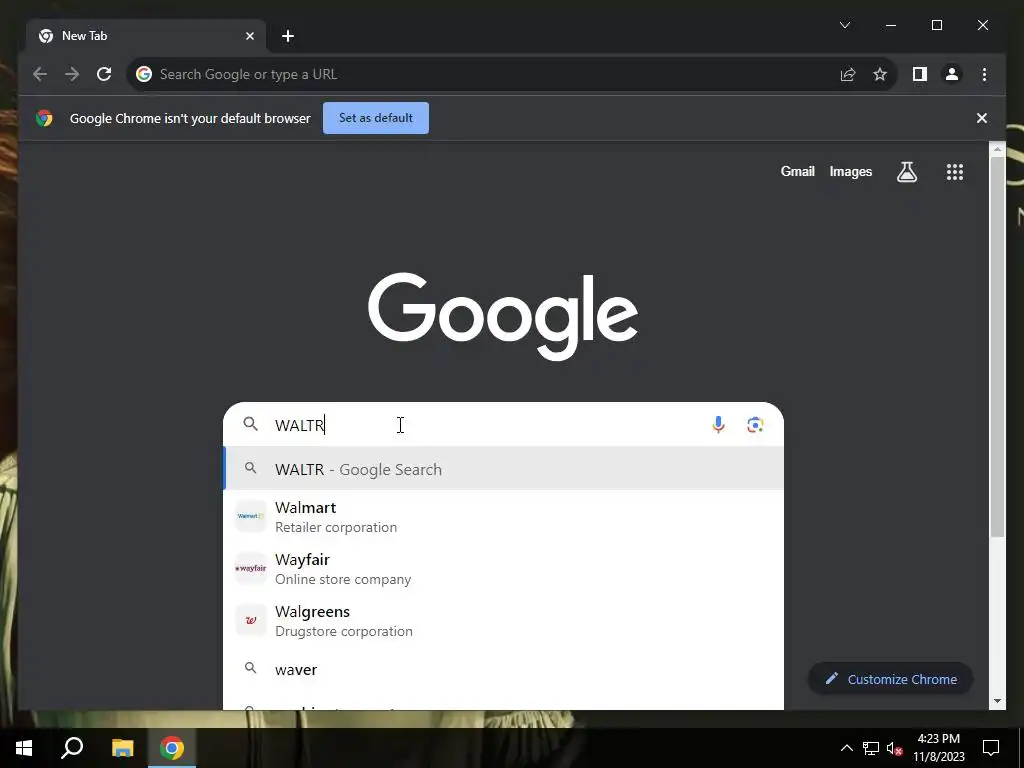Click the Chrome logo in the infobar
The height and width of the screenshot is (768, 1024).
tap(44, 118)
